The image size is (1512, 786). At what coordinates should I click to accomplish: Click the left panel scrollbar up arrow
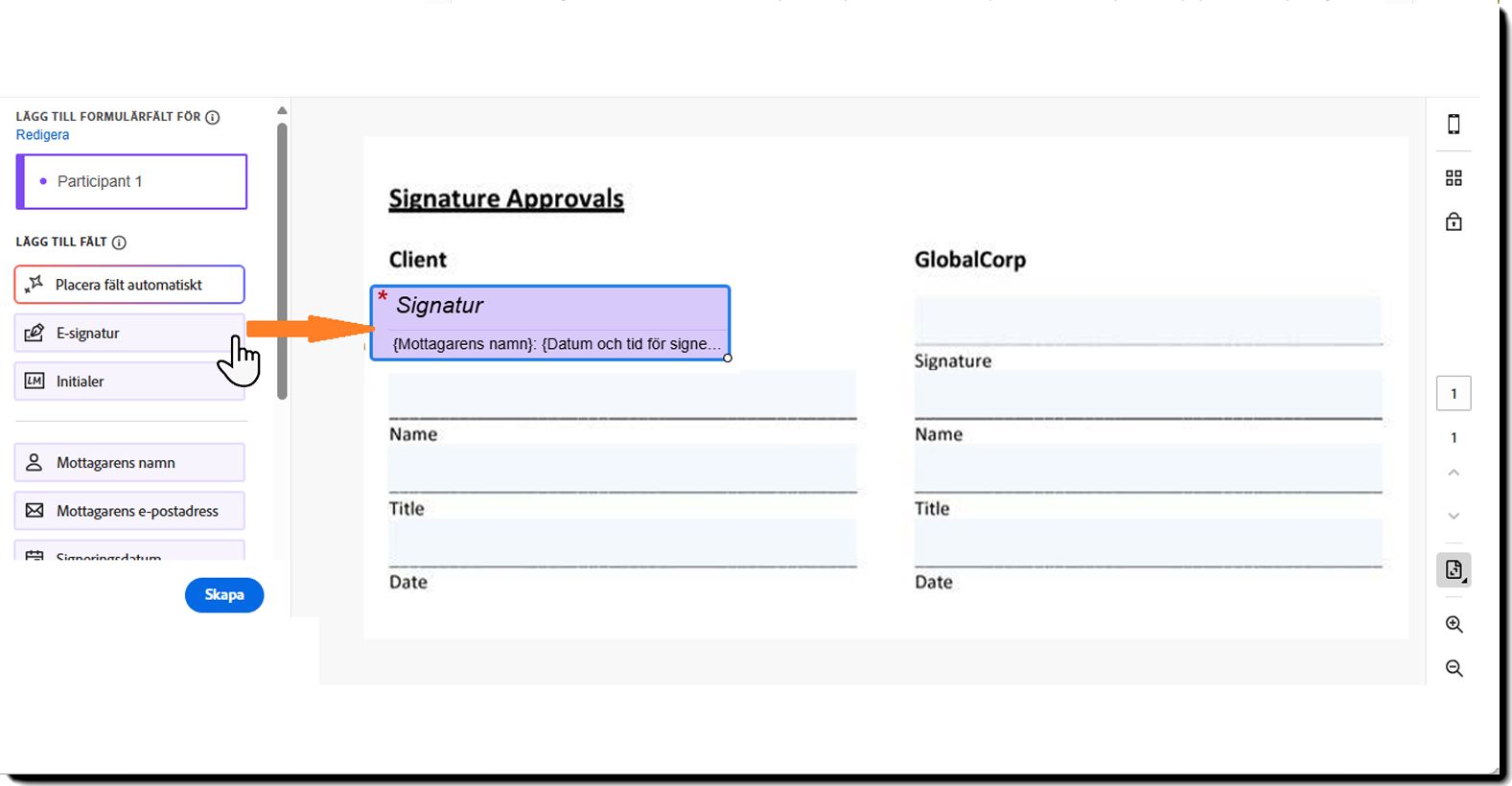(x=282, y=110)
